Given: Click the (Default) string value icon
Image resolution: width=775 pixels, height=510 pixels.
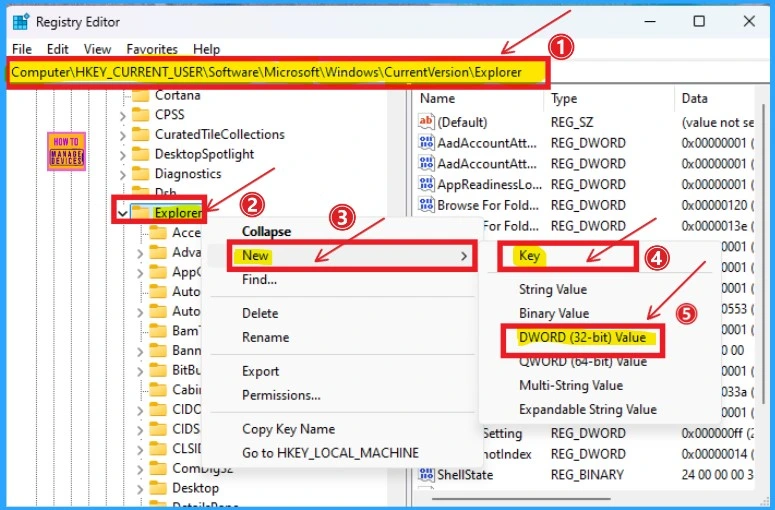Looking at the screenshot, I should 426,122.
